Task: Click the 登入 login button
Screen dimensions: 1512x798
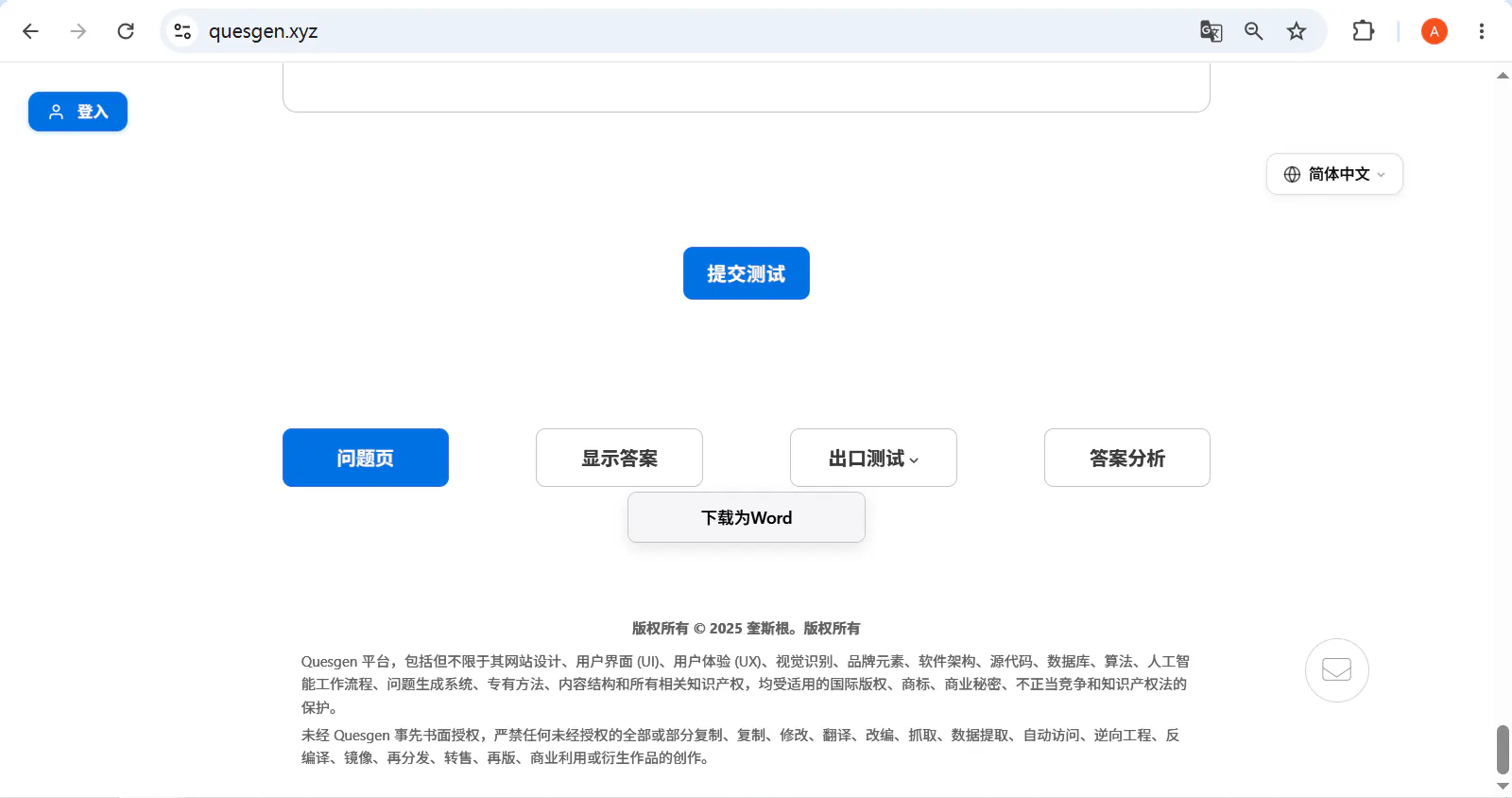Action: pyautogui.click(x=77, y=112)
